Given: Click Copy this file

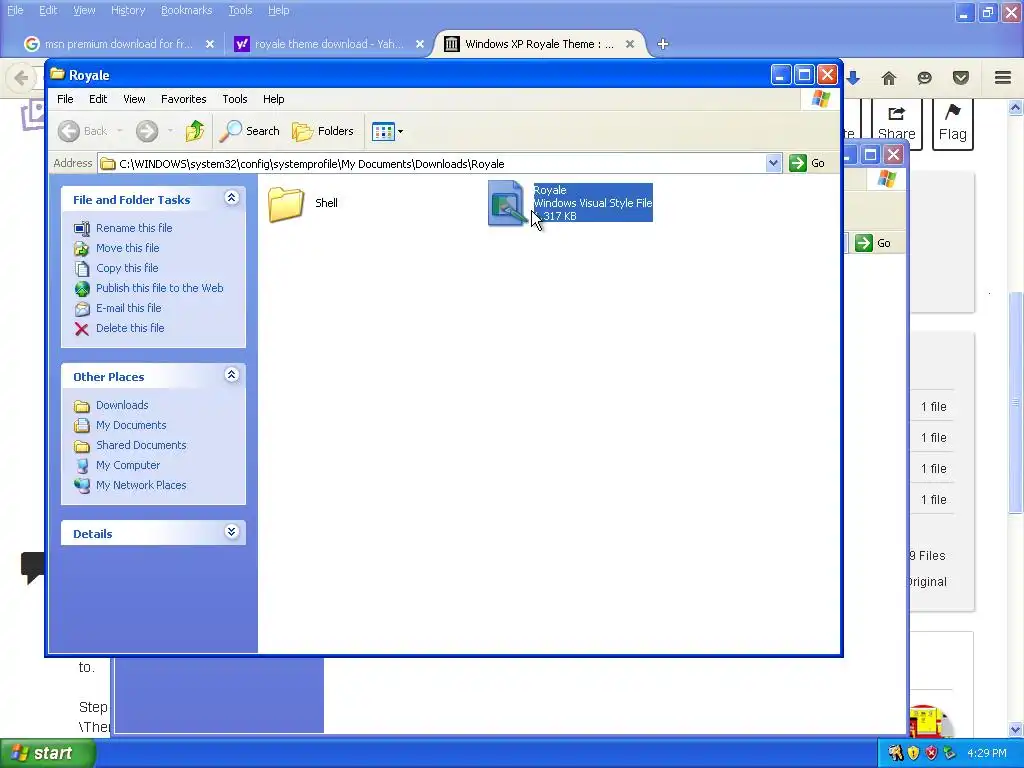Looking at the screenshot, I should pos(127,268).
